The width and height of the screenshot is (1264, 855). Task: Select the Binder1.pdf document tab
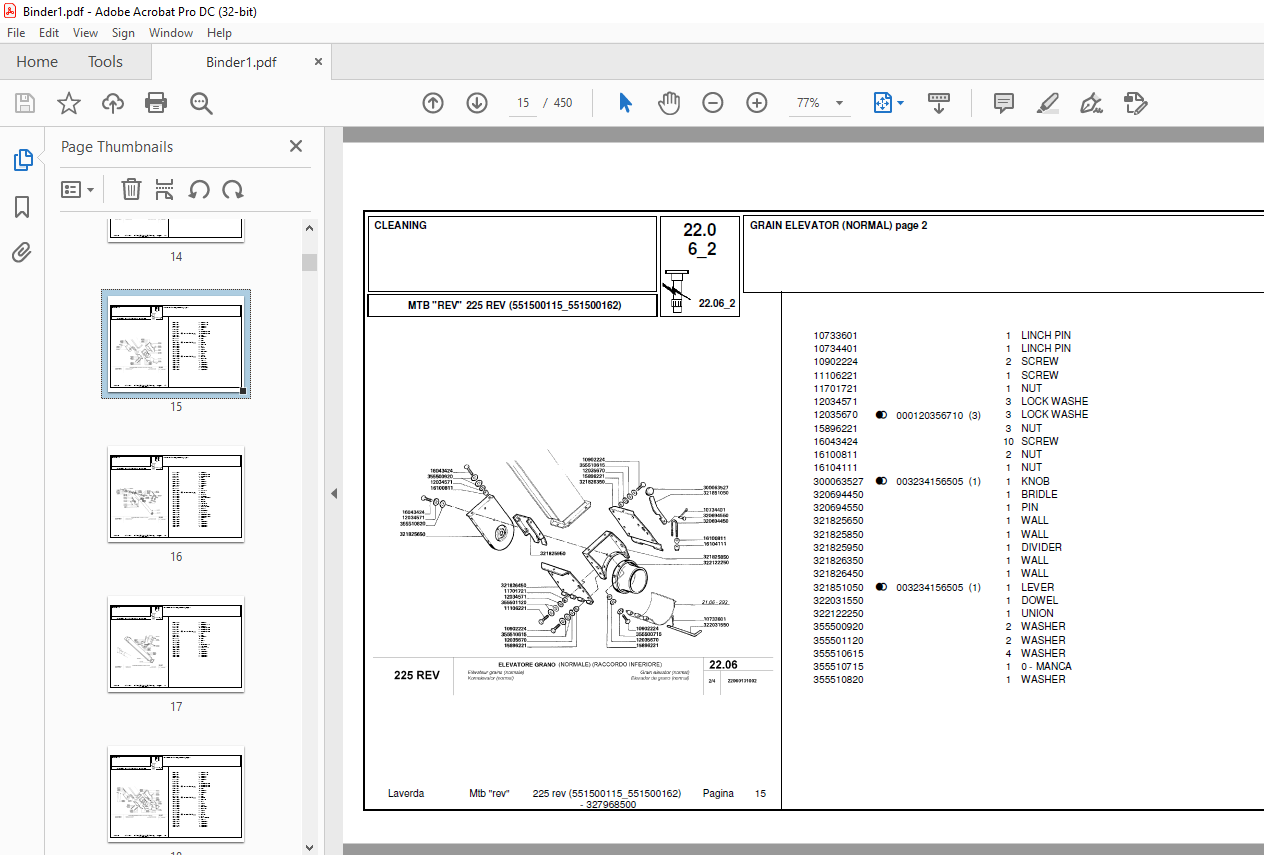coord(241,62)
